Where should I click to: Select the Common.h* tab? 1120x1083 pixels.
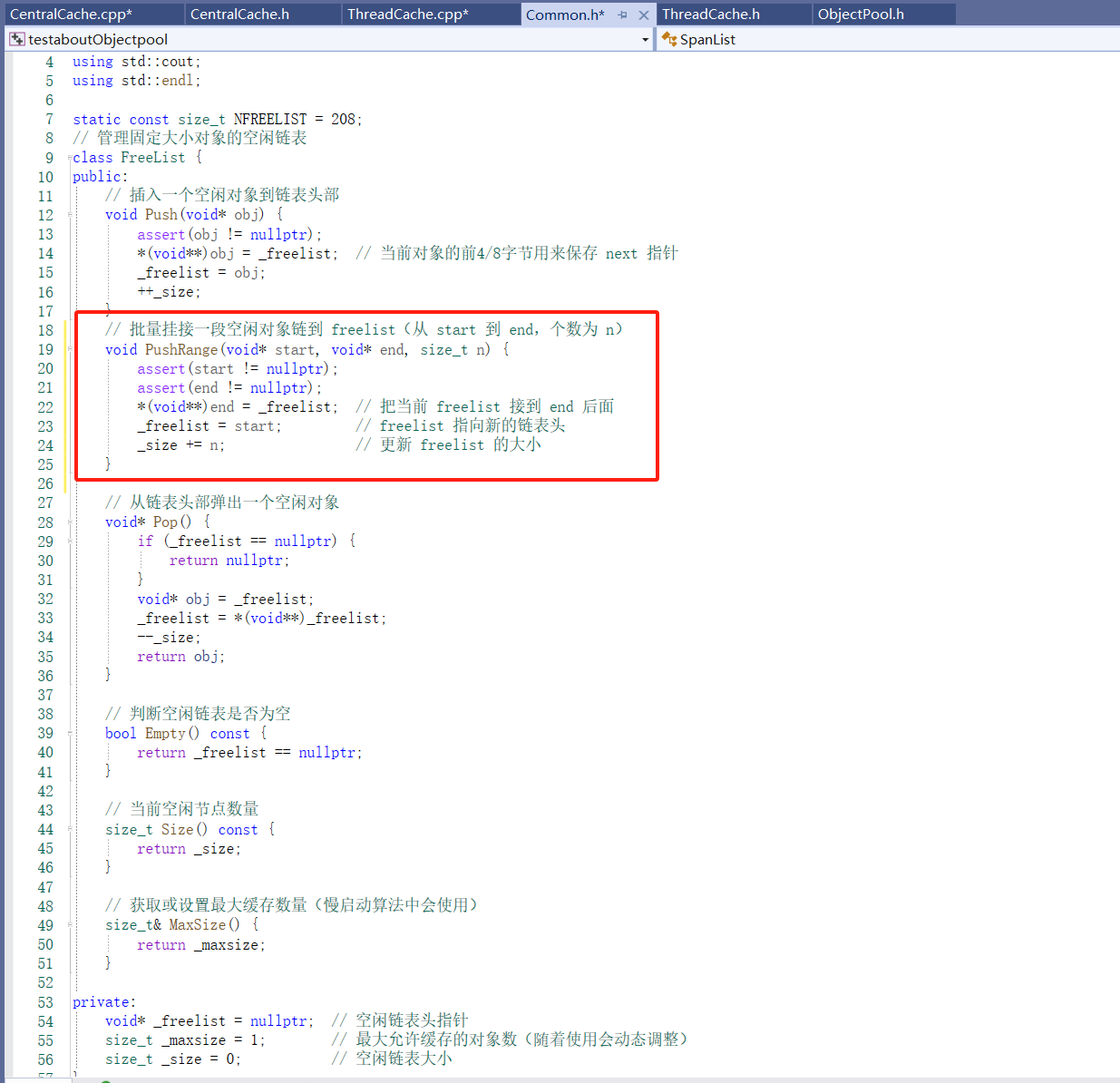pos(565,15)
